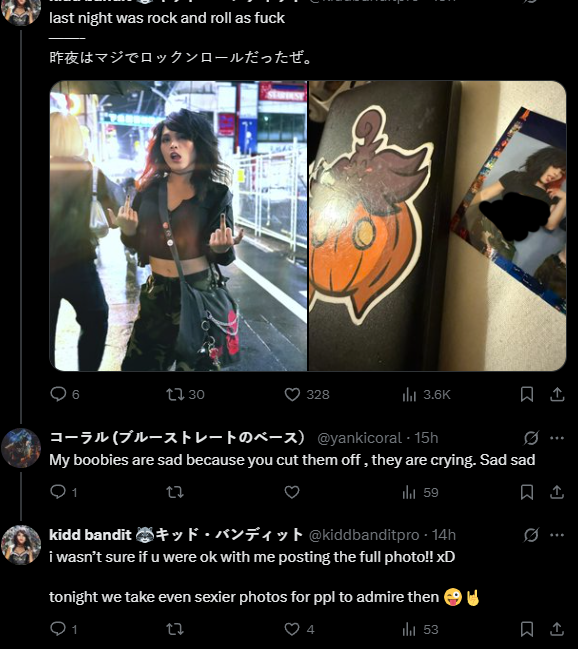Open Grok icon on @yankicoral's reply
This screenshot has height=649, width=578.
(531, 438)
